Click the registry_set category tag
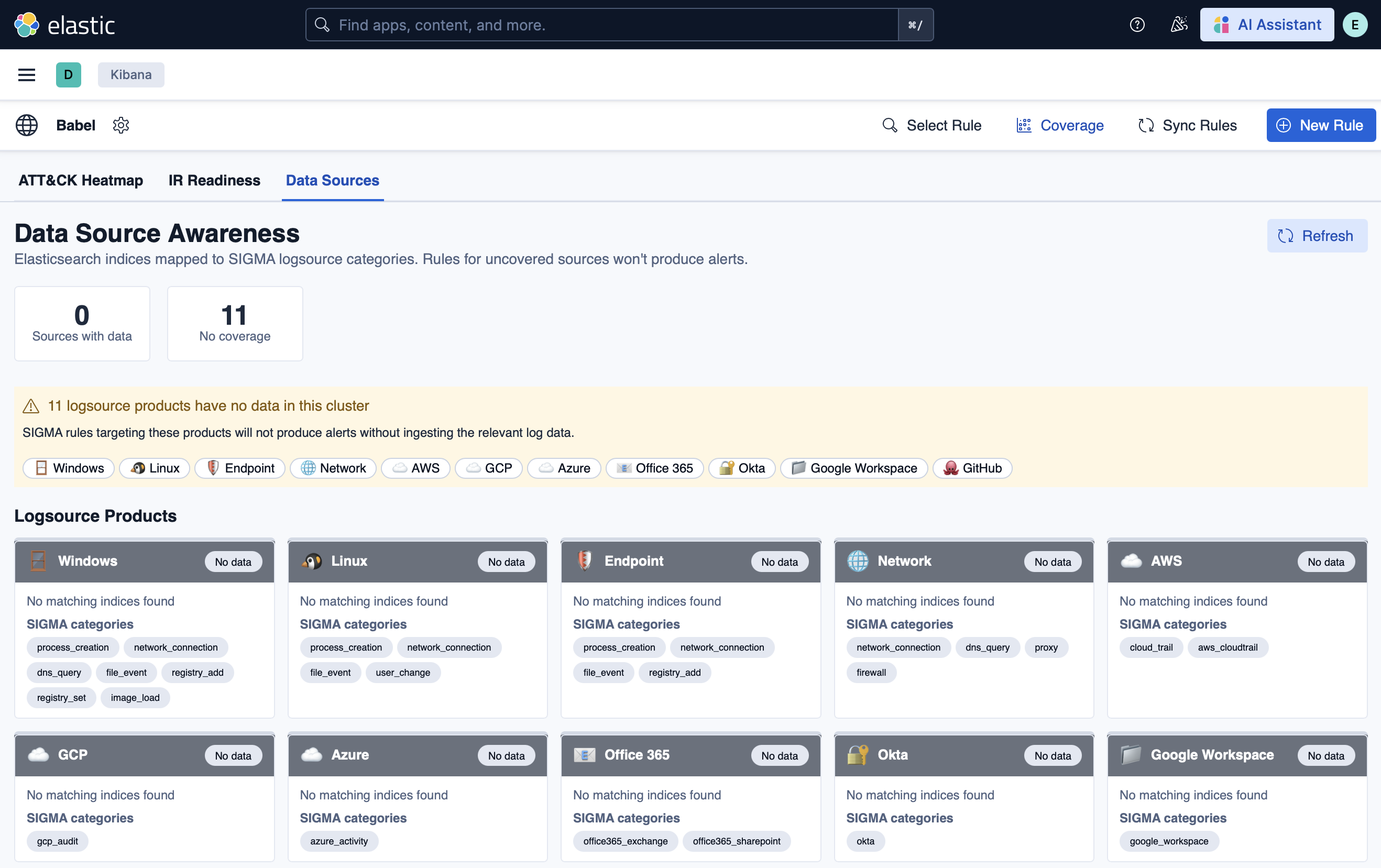The width and height of the screenshot is (1381, 868). [x=61, y=697]
